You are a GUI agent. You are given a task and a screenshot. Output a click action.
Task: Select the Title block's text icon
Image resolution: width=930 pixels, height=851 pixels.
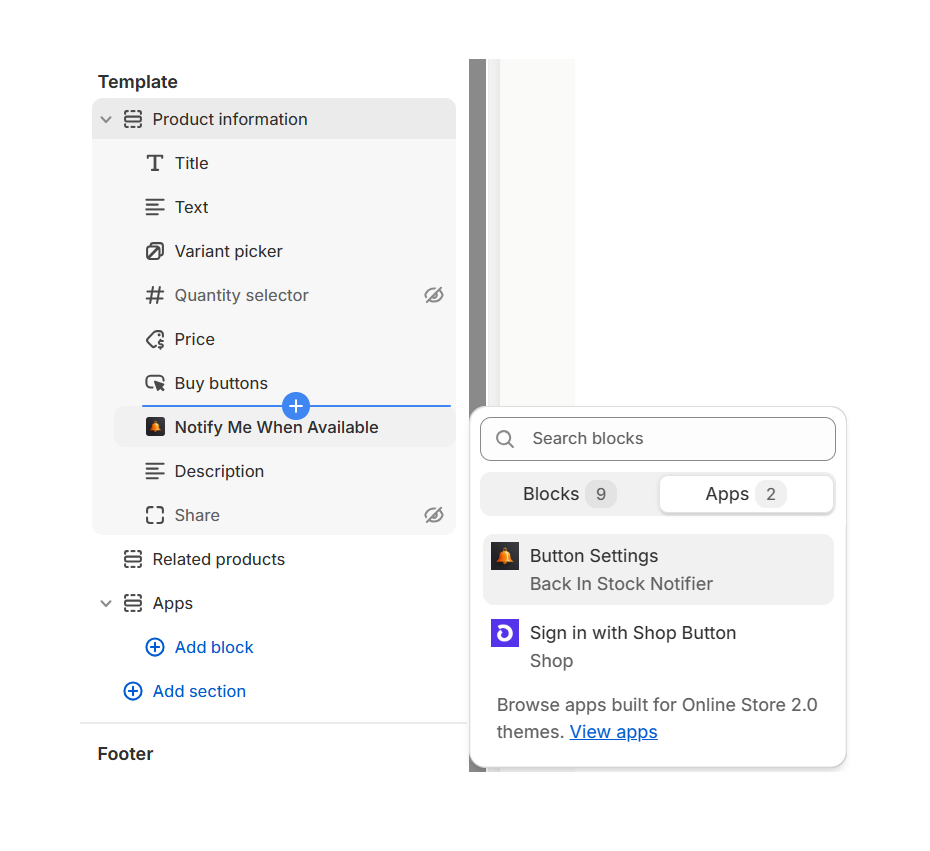point(155,163)
